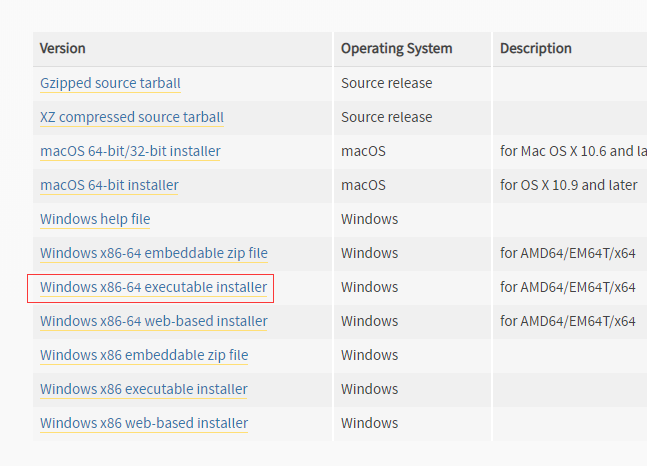Screen dimensions: 647x466
Task: Click the Description column header
Action: 536,48
